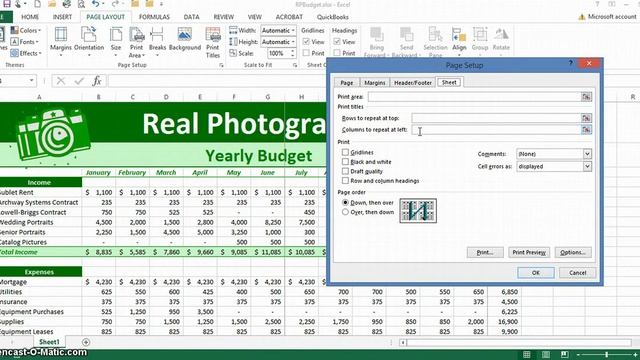Adjust the Scale 100% spinner
Screen dimensions: 640x360
[x=292, y=53]
